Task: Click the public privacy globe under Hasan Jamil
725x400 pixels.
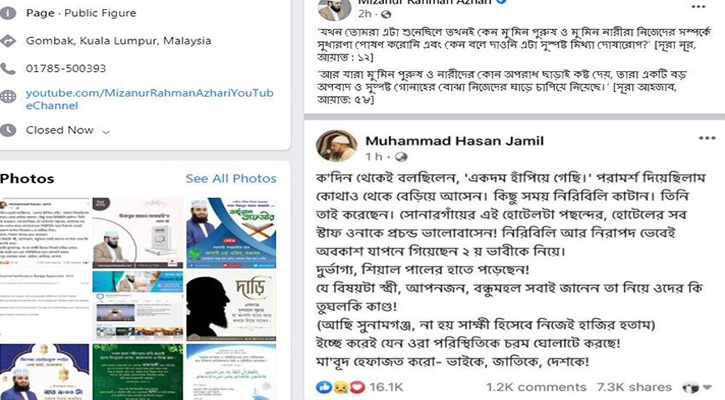Action: [x=400, y=157]
